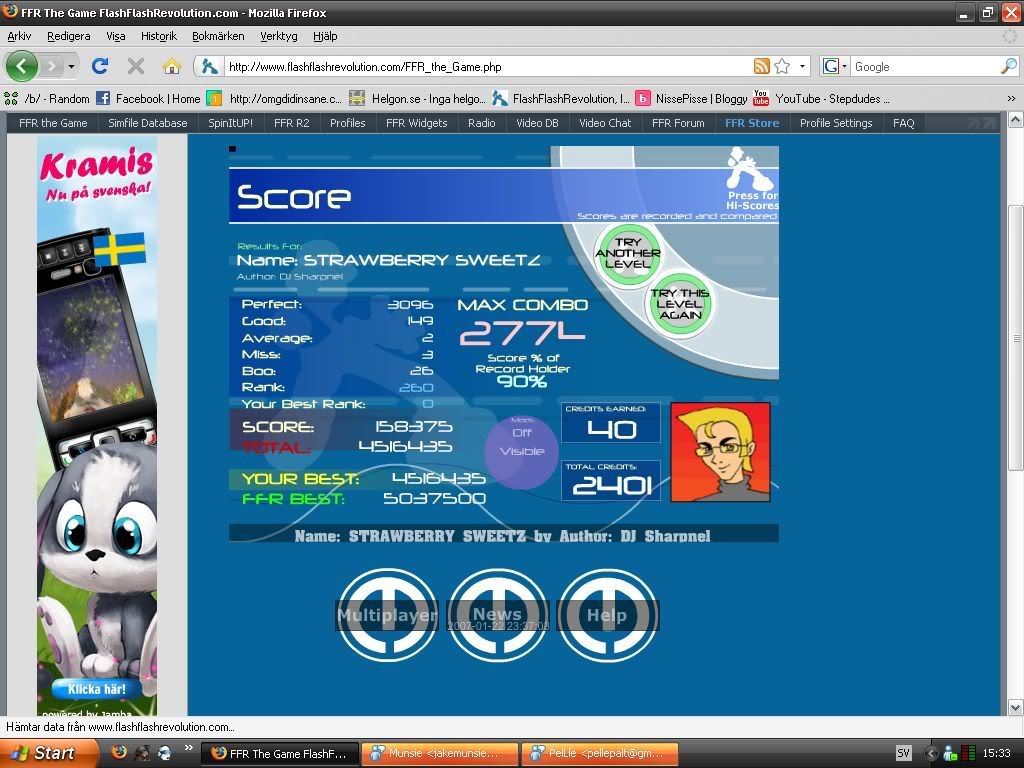Expand the search engine selector dropdown
This screenshot has width=1024, height=768.
pyautogui.click(x=835, y=67)
